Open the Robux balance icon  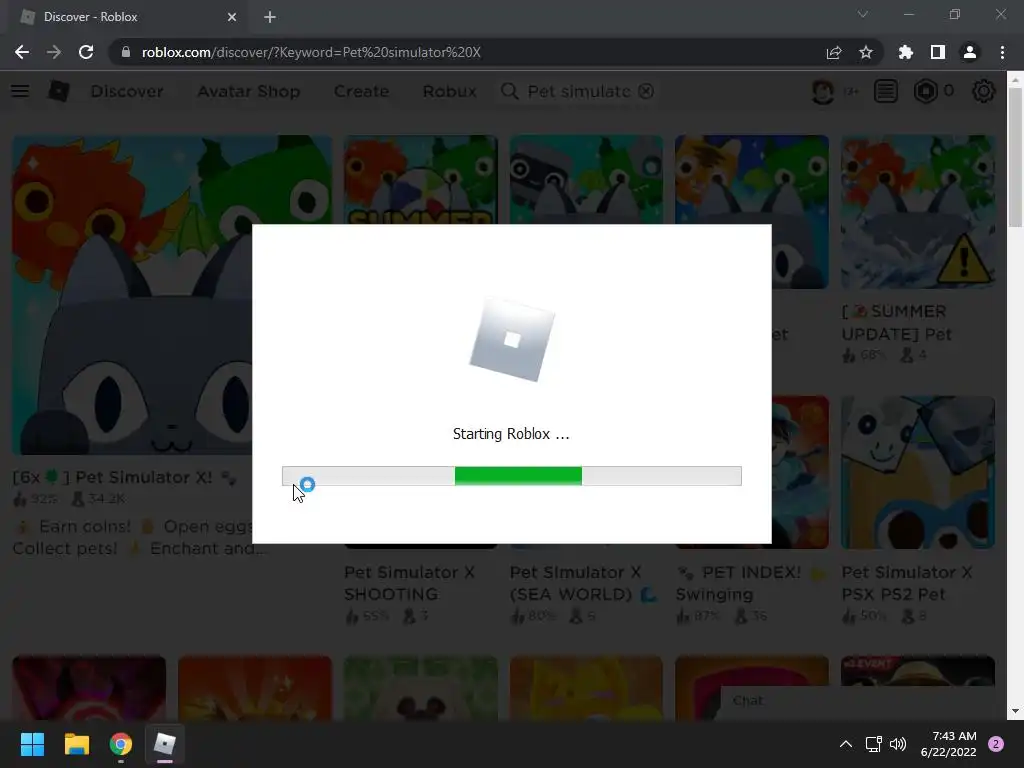pyautogui.click(x=925, y=91)
